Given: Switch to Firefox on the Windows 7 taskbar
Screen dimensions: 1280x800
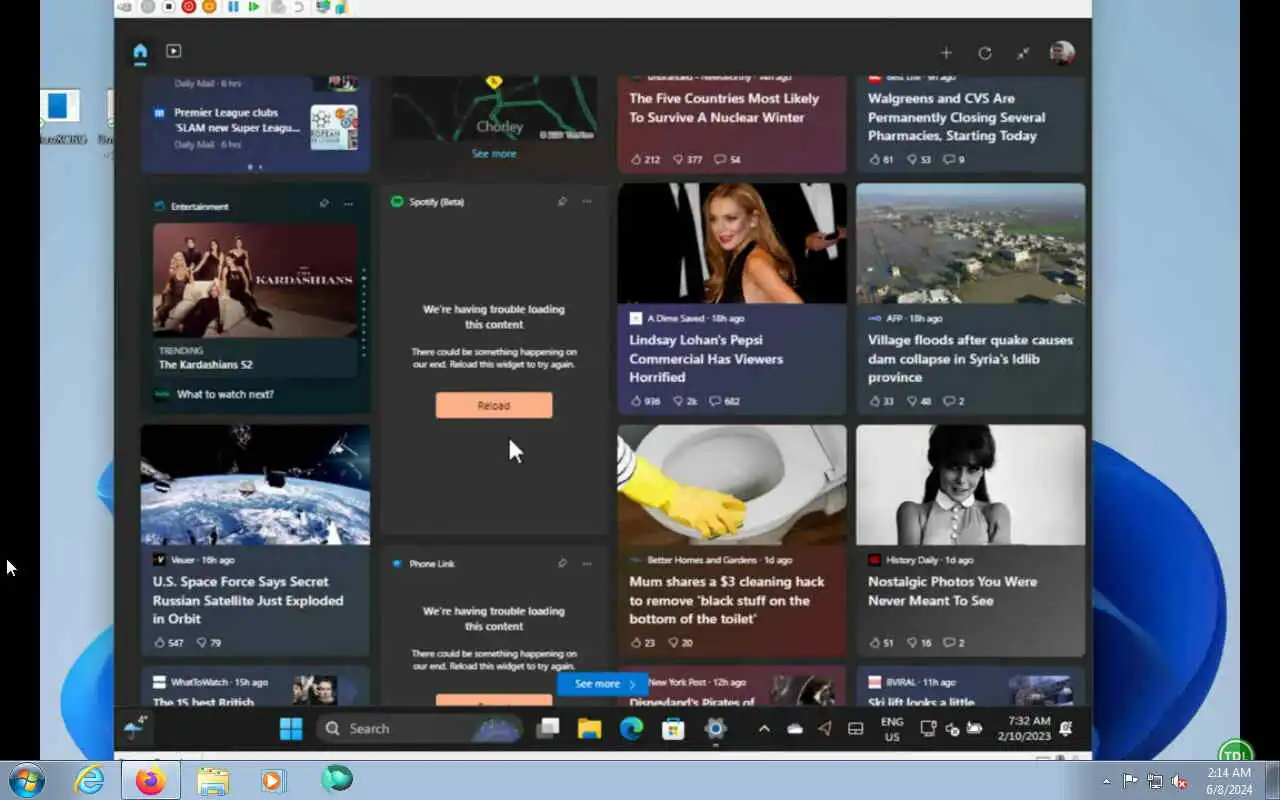Looking at the screenshot, I should click(x=151, y=780).
